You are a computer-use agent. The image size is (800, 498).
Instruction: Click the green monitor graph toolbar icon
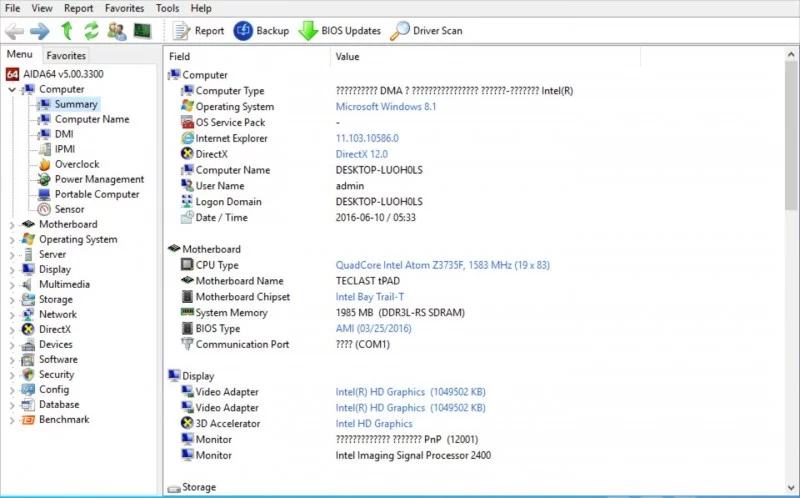click(x=142, y=31)
